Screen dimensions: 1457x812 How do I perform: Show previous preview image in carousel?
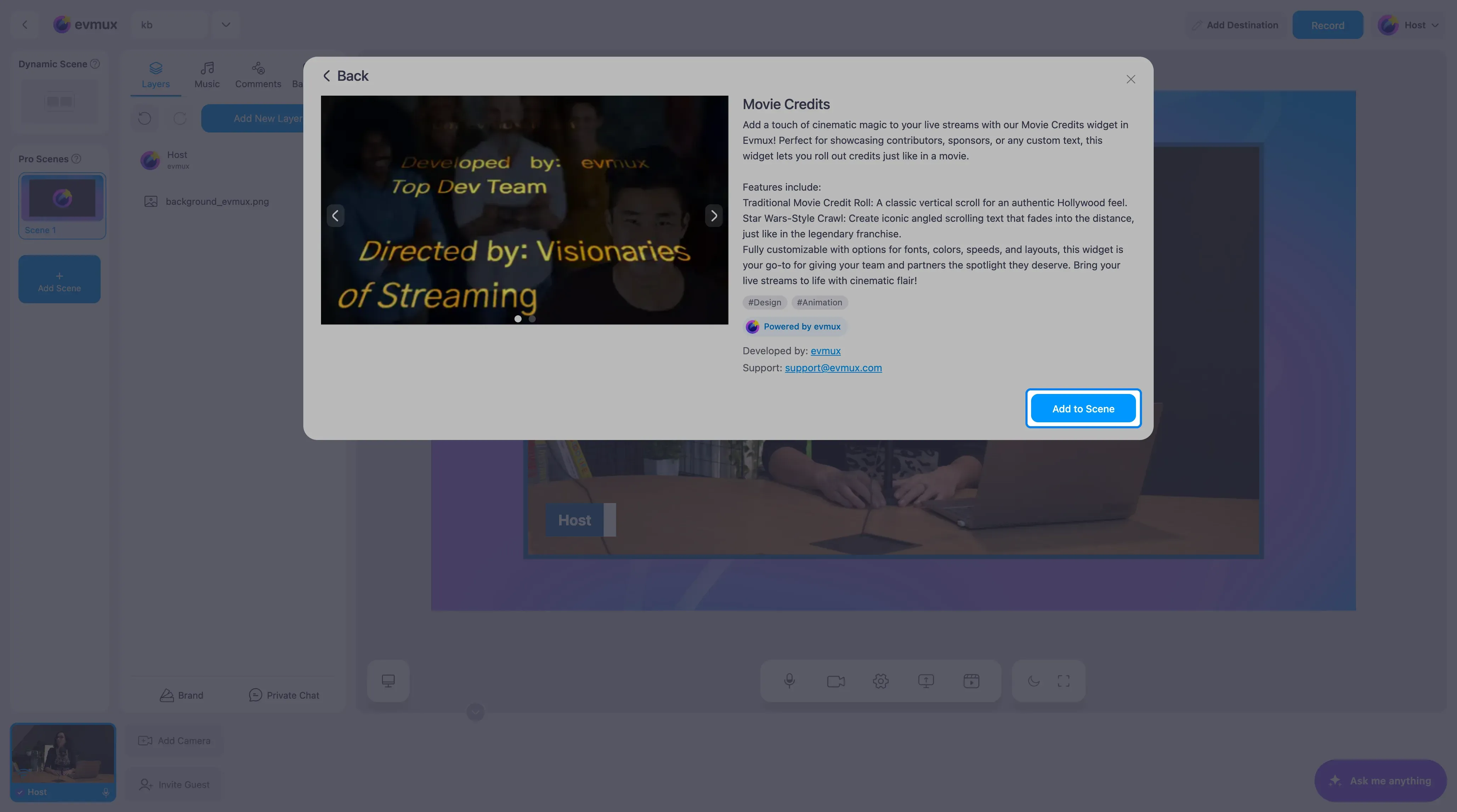click(336, 215)
